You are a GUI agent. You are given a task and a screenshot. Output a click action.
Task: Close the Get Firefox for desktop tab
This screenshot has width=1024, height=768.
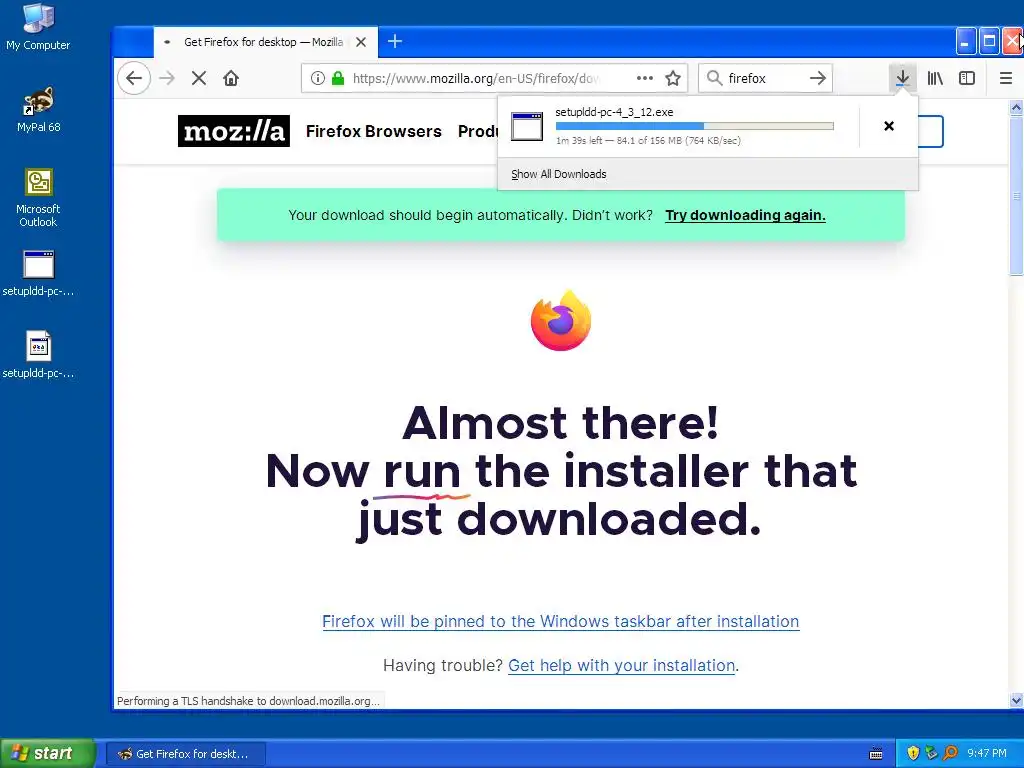(361, 42)
